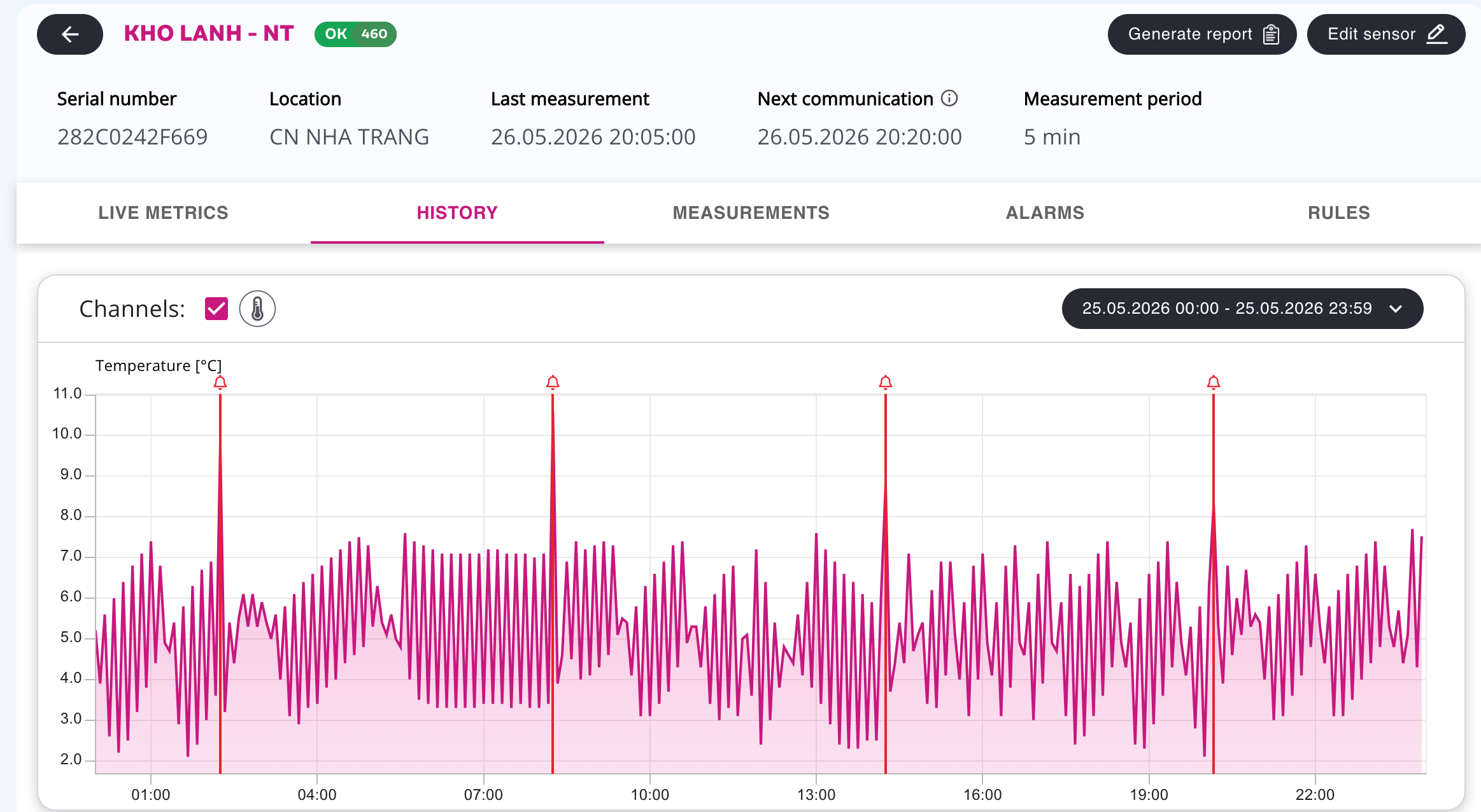Click the next communication time 26.05.2026 20:20:00

pyautogui.click(x=860, y=137)
